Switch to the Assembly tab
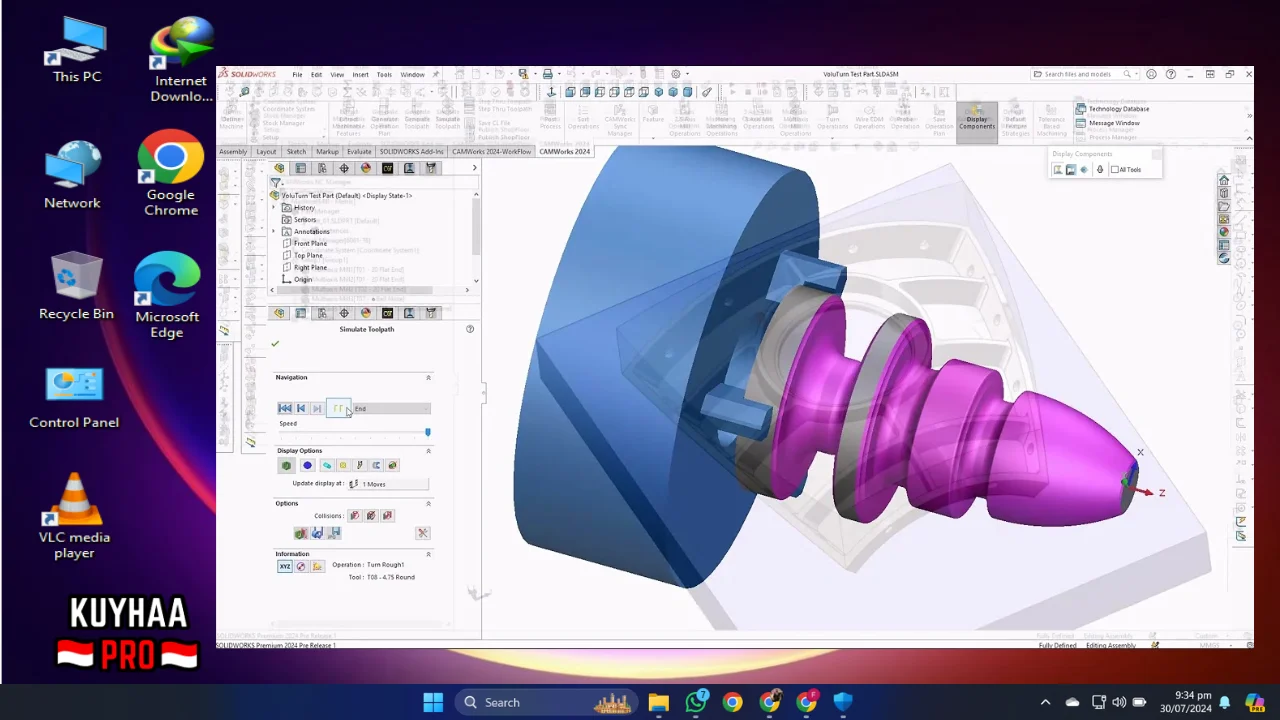This screenshot has height=720, width=1280. pyautogui.click(x=233, y=152)
